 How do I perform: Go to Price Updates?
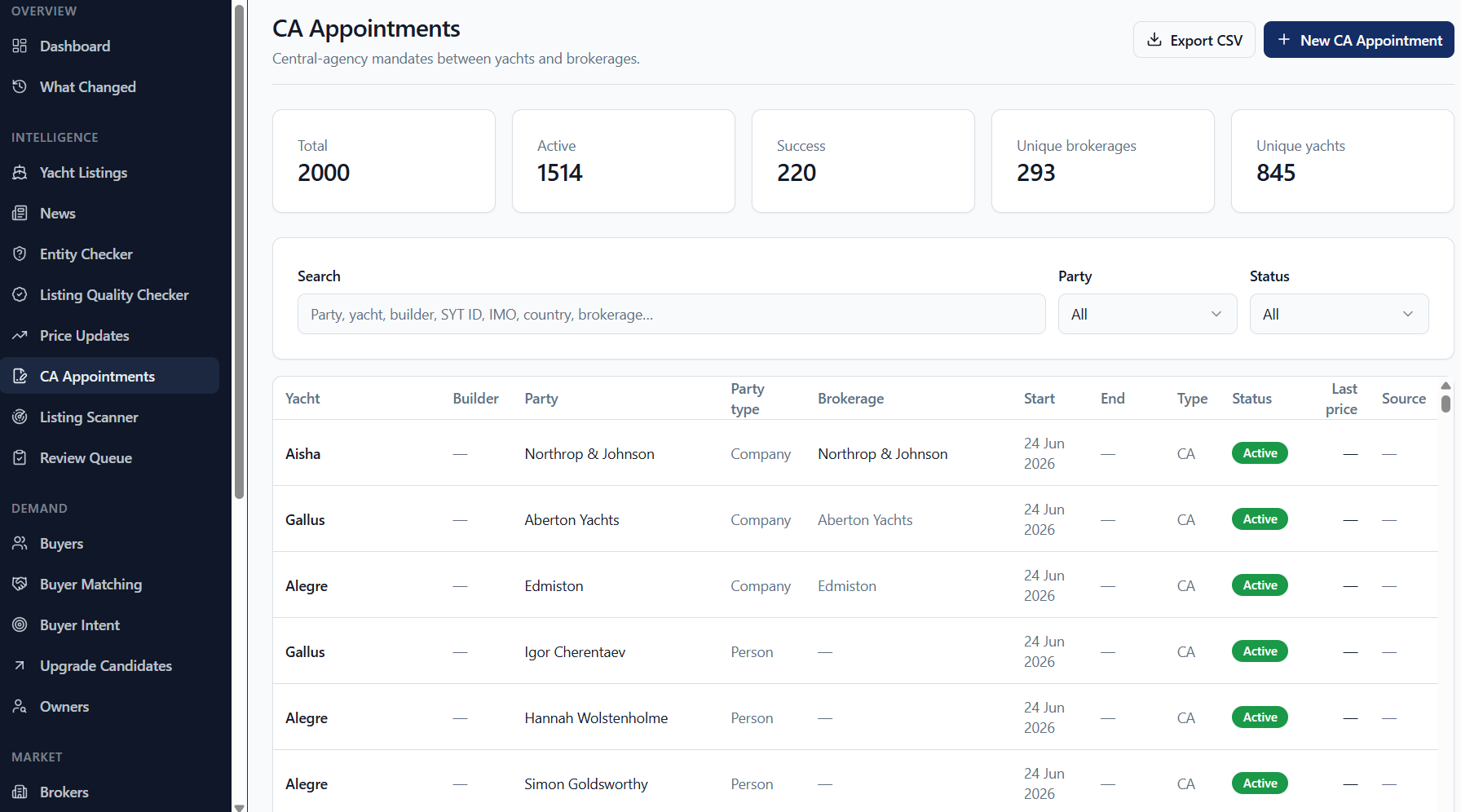click(x=109, y=335)
